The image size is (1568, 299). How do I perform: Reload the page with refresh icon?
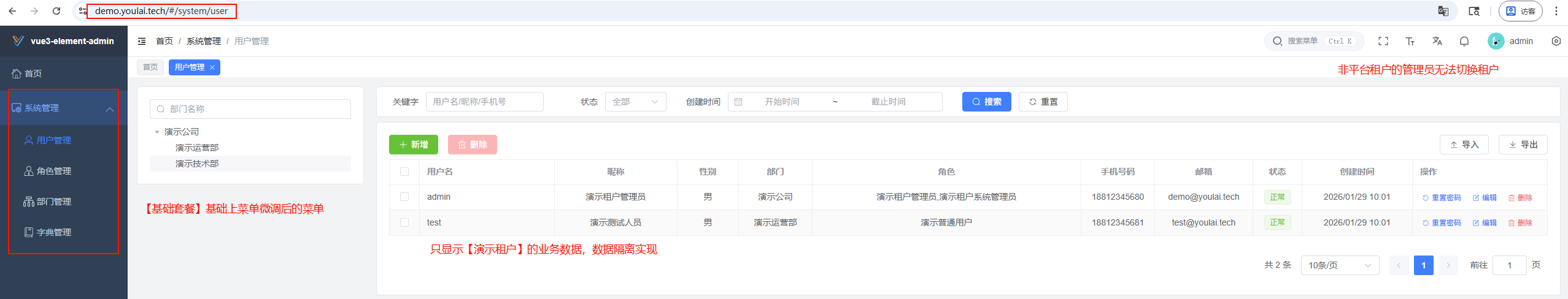pos(56,11)
